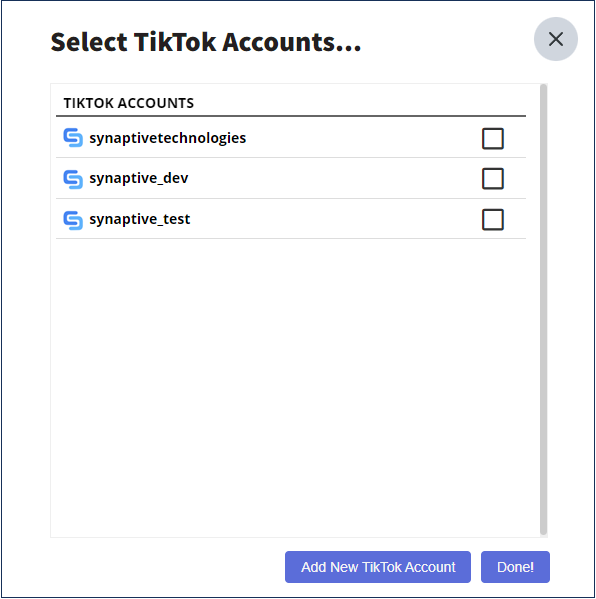The height and width of the screenshot is (599, 596).
Task: Close the dialog with the X button
Action: tap(556, 39)
